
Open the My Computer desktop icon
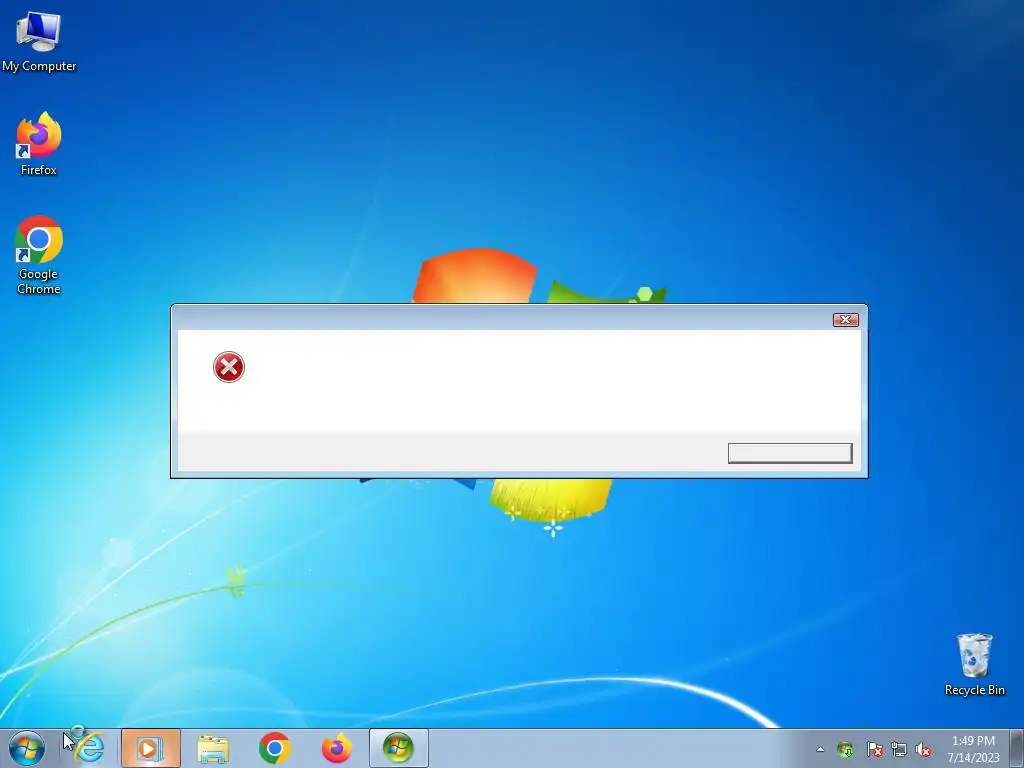(39, 40)
